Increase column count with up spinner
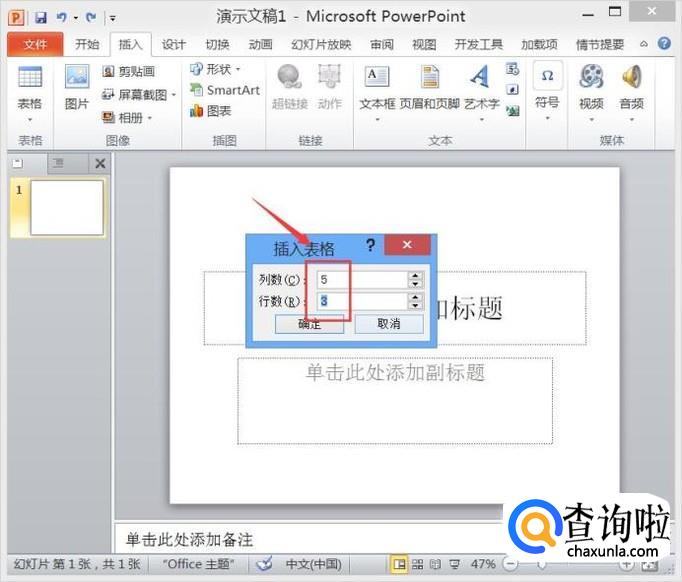This screenshot has width=682, height=582. coord(415,276)
